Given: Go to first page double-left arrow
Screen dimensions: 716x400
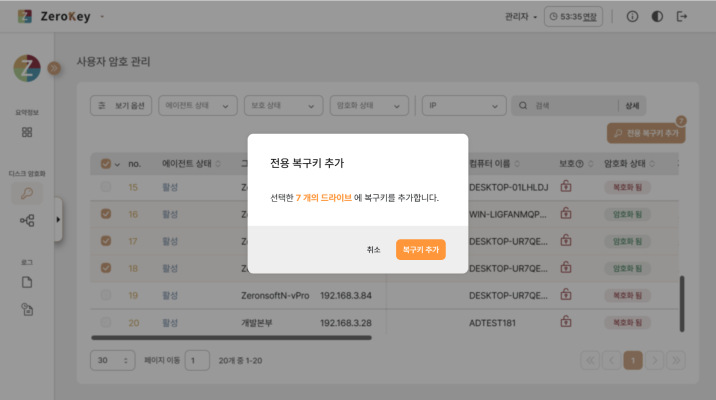Looking at the screenshot, I should point(590,360).
